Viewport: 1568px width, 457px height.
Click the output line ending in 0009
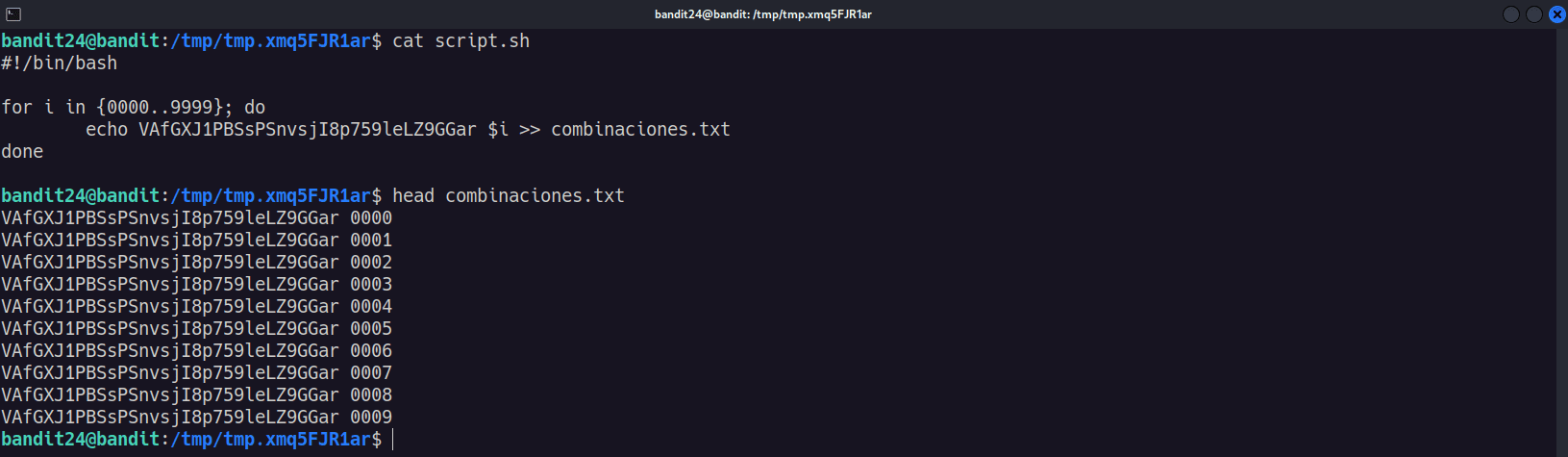tap(197, 418)
